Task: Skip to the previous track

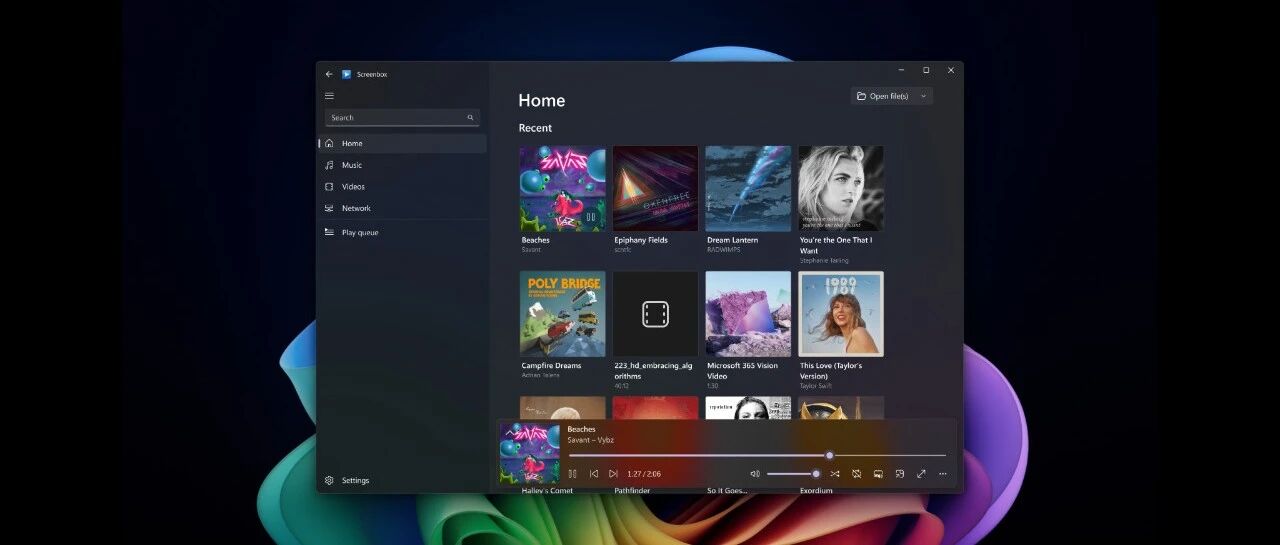Action: point(593,474)
